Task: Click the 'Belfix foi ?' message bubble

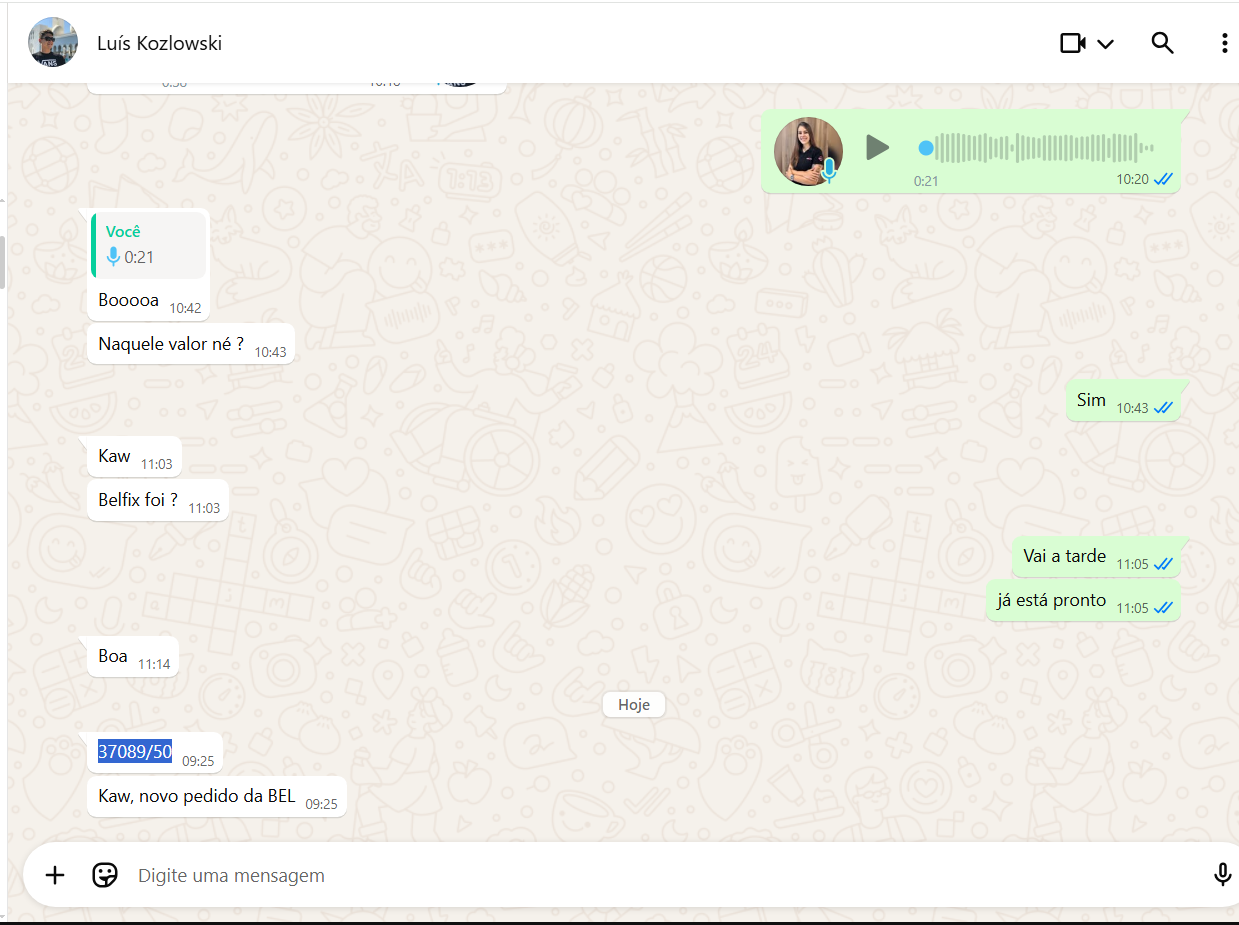Action: click(139, 500)
